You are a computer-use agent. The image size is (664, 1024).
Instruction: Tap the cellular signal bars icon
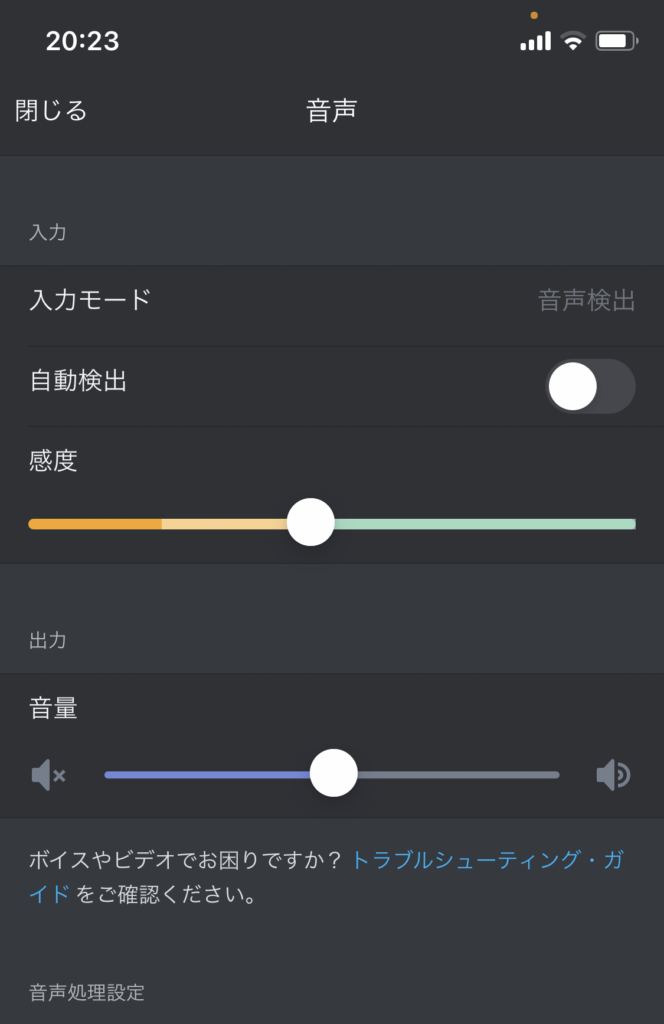pos(535,41)
